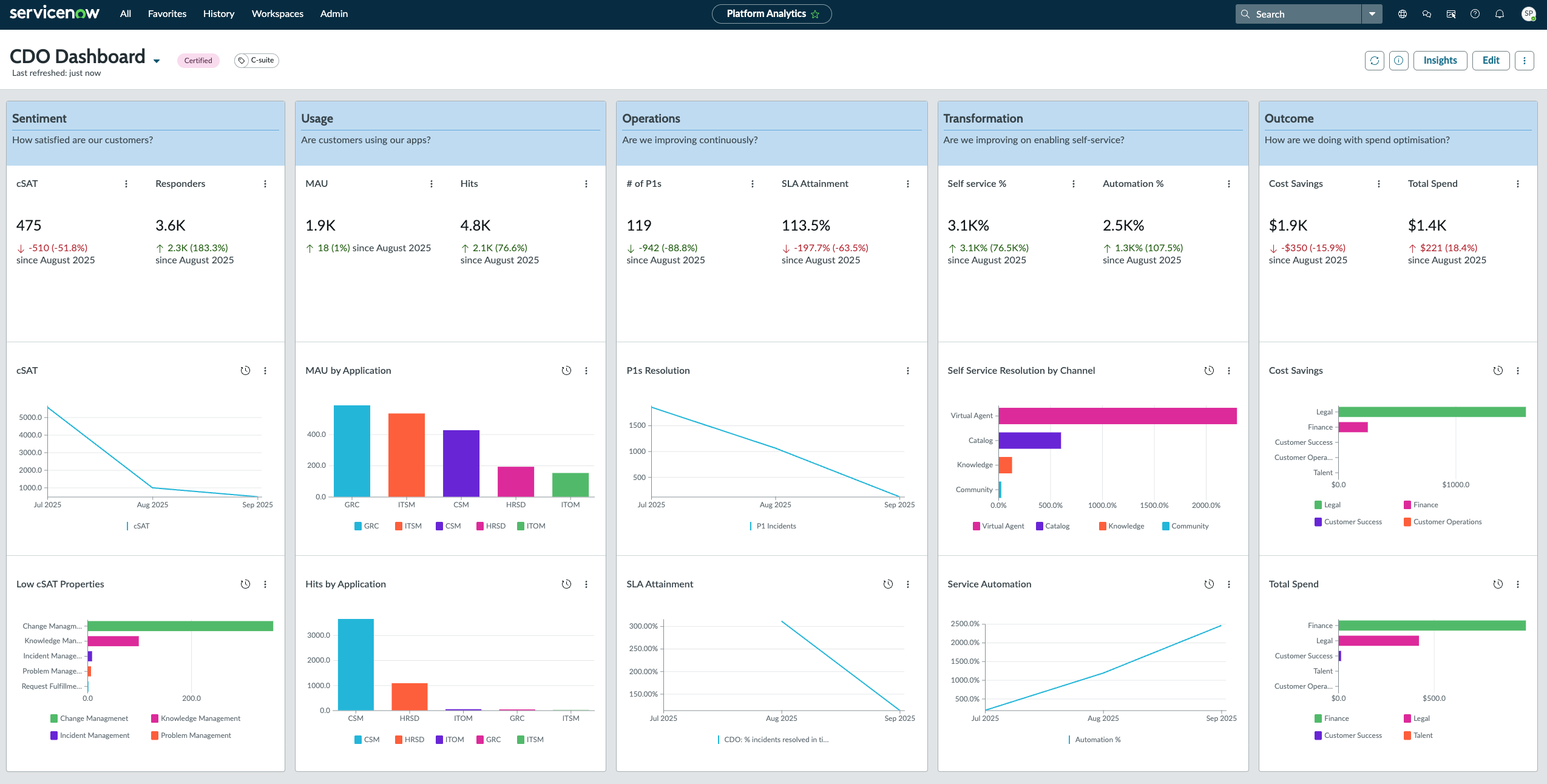Open Low cSAT Properties history clock icon
Viewport: 1547px width, 784px height.
click(245, 584)
